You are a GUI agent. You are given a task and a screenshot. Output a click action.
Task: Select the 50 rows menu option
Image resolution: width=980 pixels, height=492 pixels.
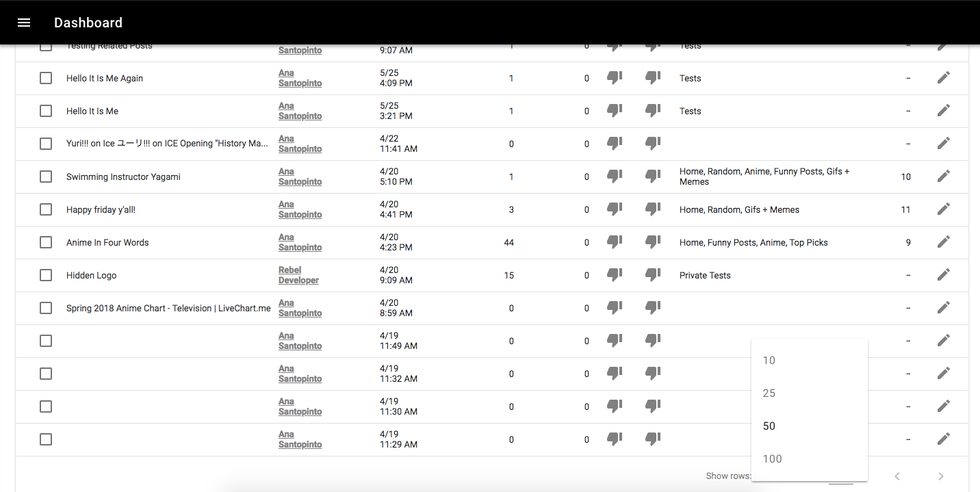click(769, 426)
